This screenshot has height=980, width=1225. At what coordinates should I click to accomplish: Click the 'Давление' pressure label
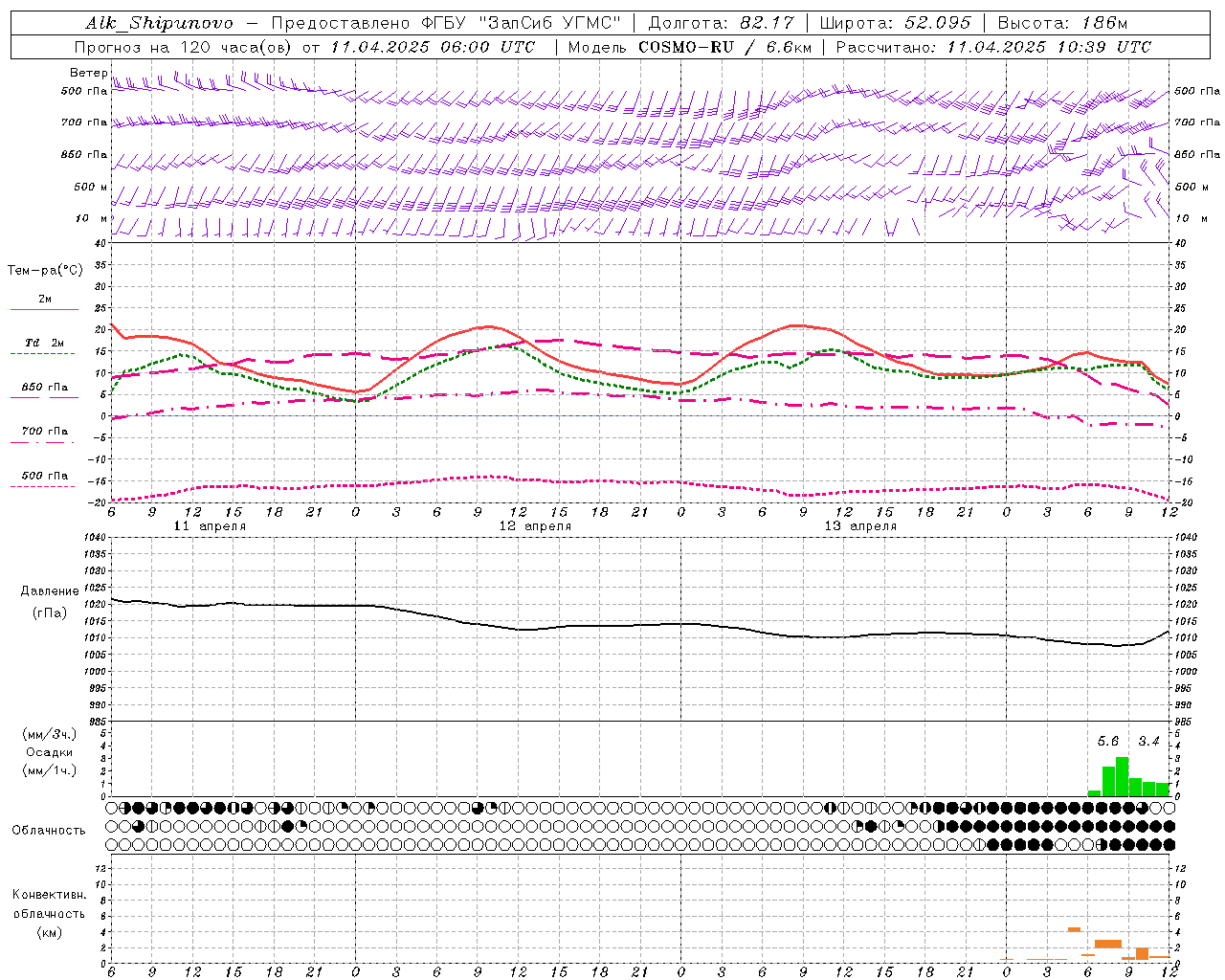50,591
